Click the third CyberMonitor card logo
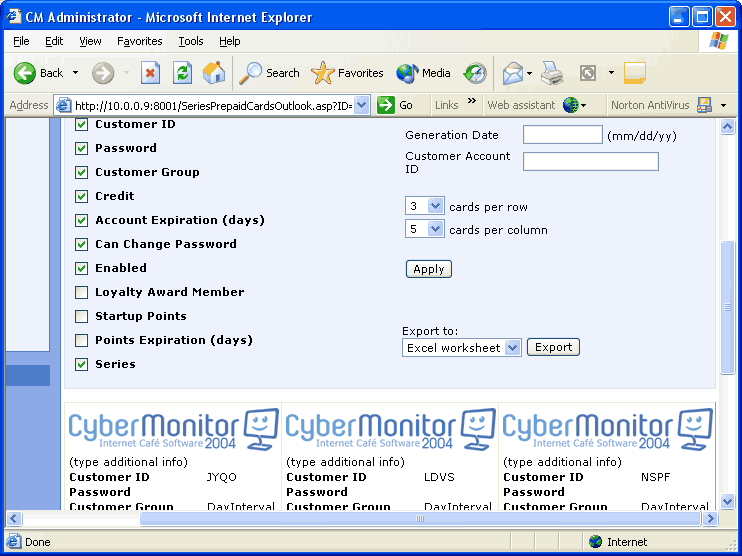This screenshot has width=742, height=556. point(608,429)
